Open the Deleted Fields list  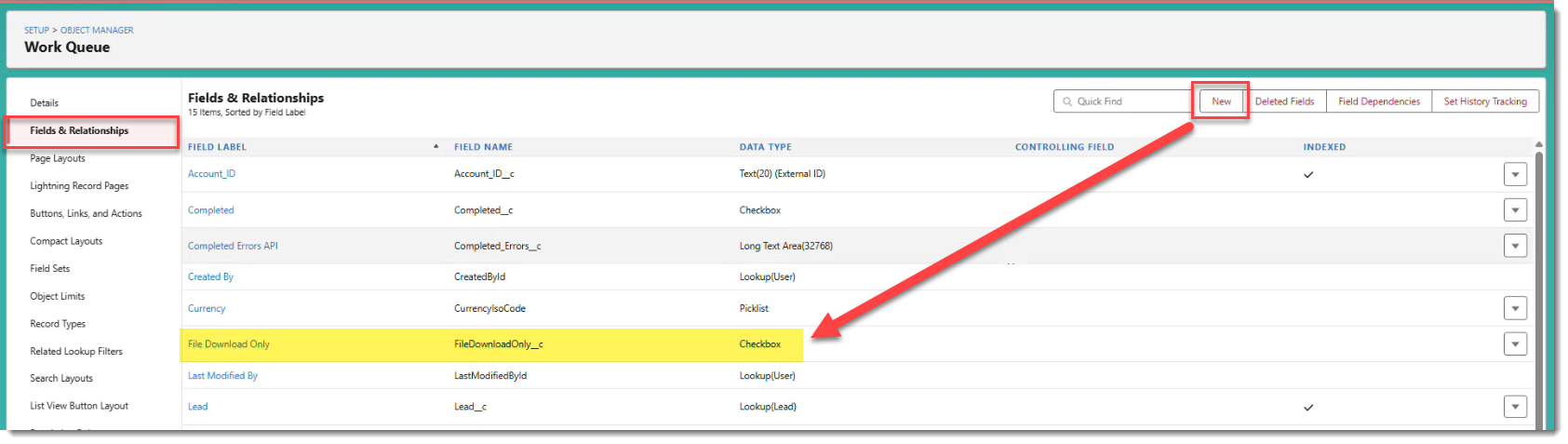point(1284,101)
